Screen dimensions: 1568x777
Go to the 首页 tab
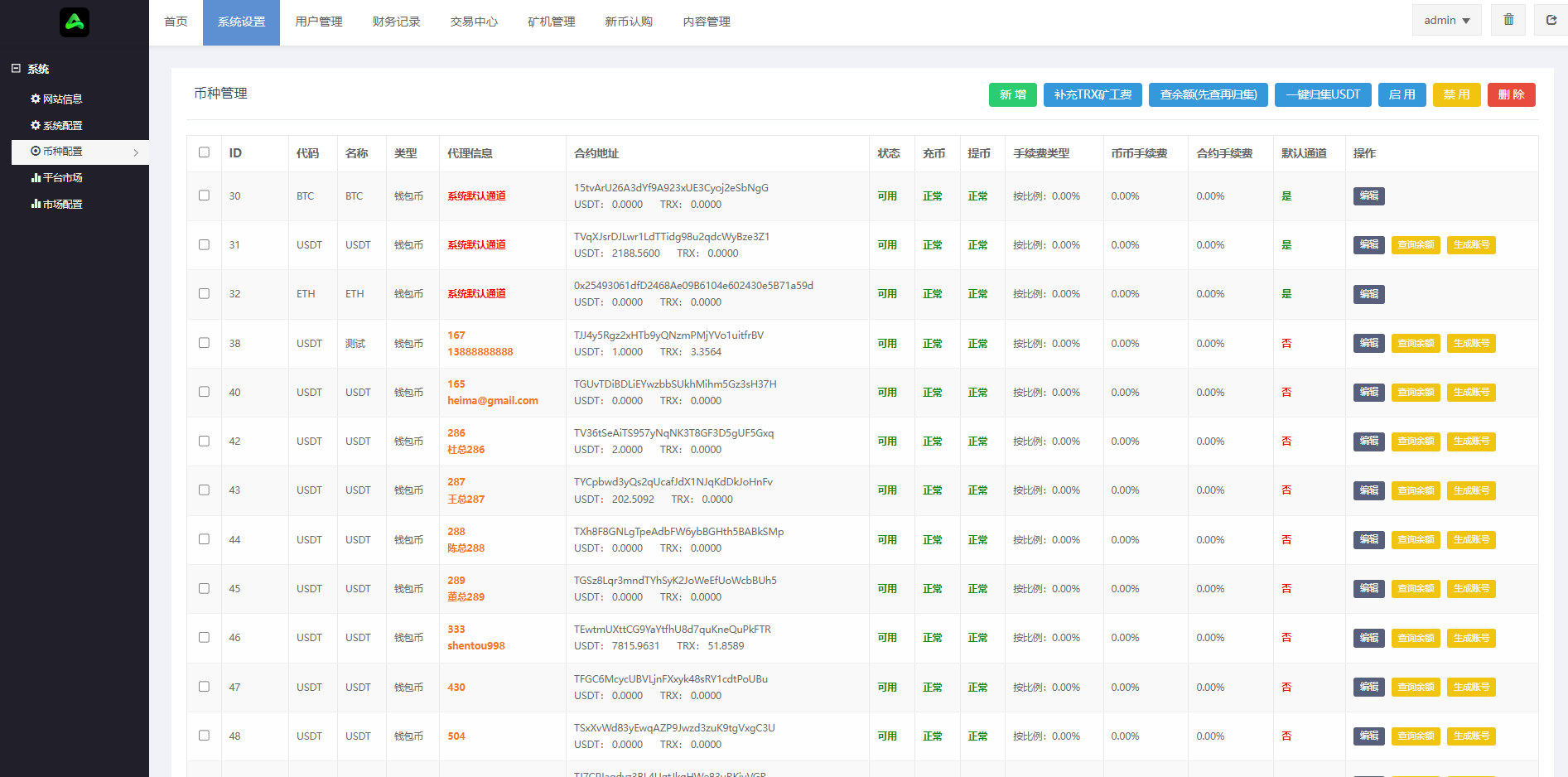(x=176, y=22)
